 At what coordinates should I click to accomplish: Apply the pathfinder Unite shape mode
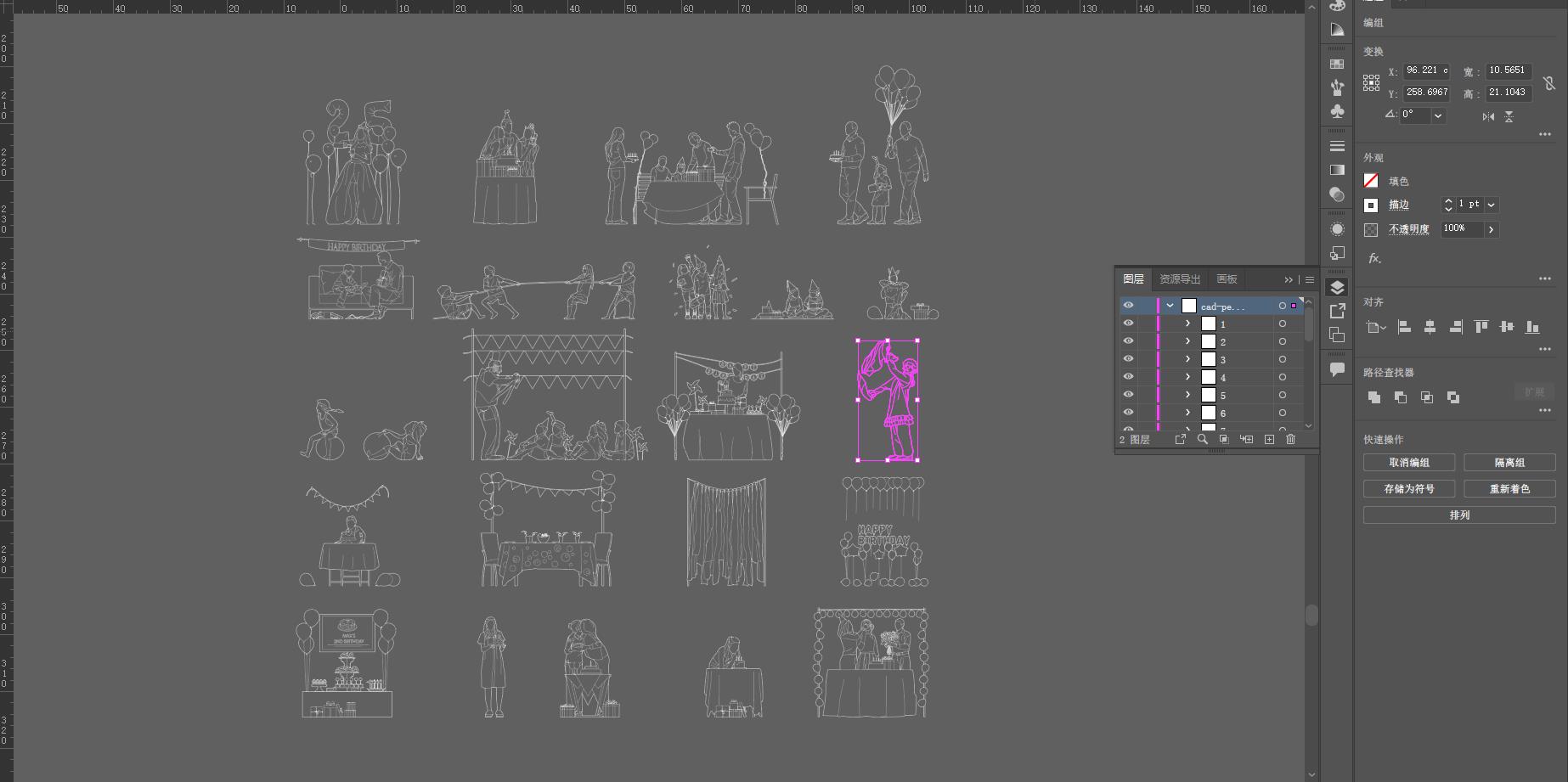pos(1374,397)
